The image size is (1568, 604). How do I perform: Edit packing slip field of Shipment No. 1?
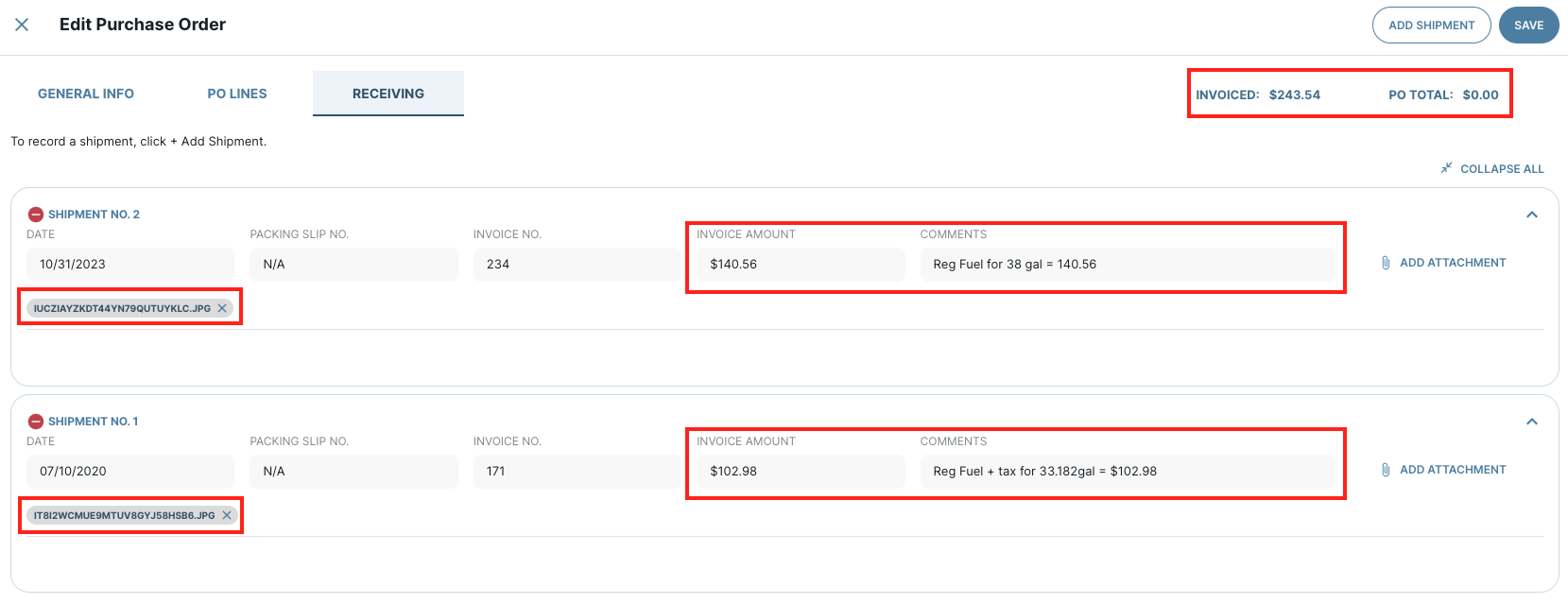pos(353,472)
